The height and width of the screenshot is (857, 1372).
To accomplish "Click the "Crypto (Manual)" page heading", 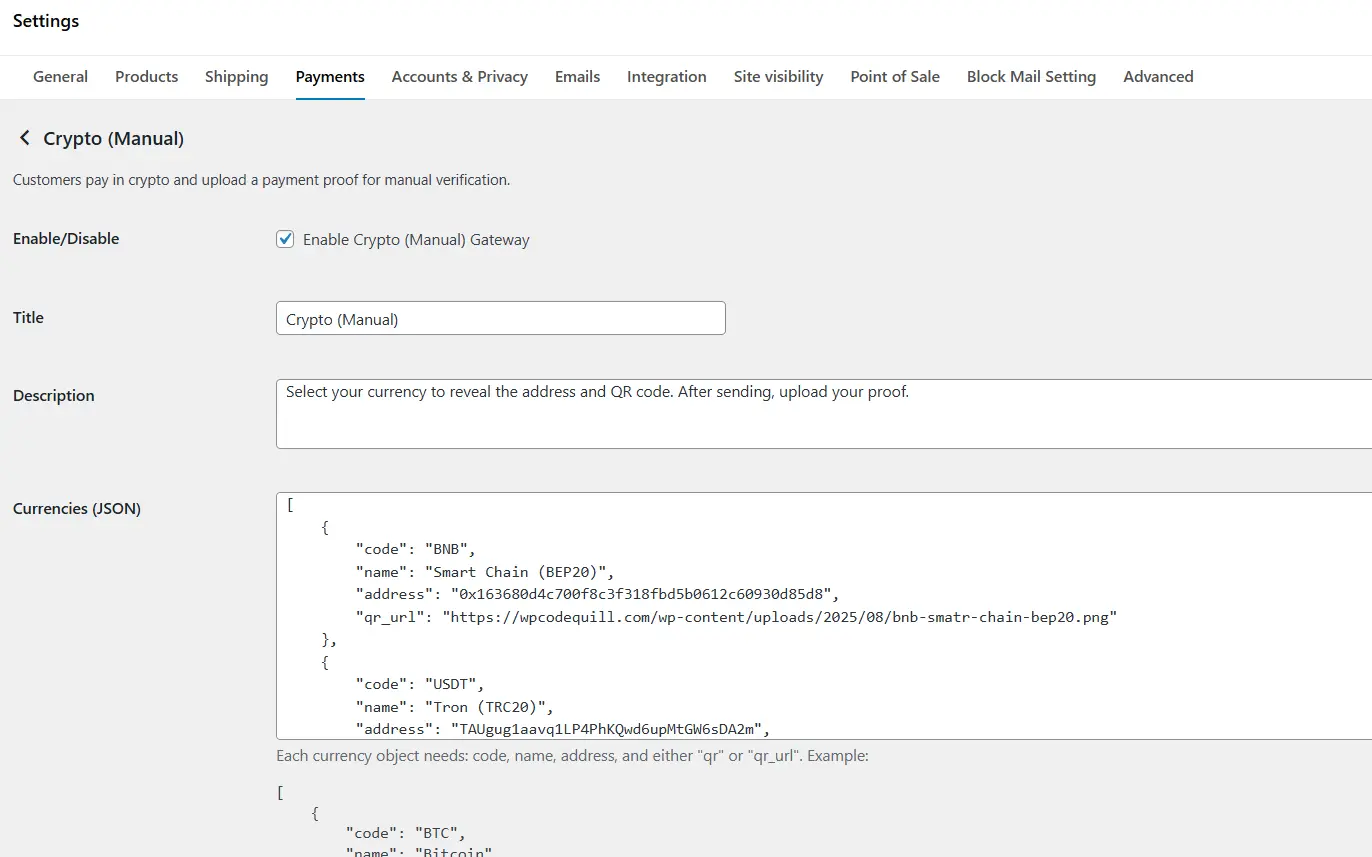I will pos(114,139).
